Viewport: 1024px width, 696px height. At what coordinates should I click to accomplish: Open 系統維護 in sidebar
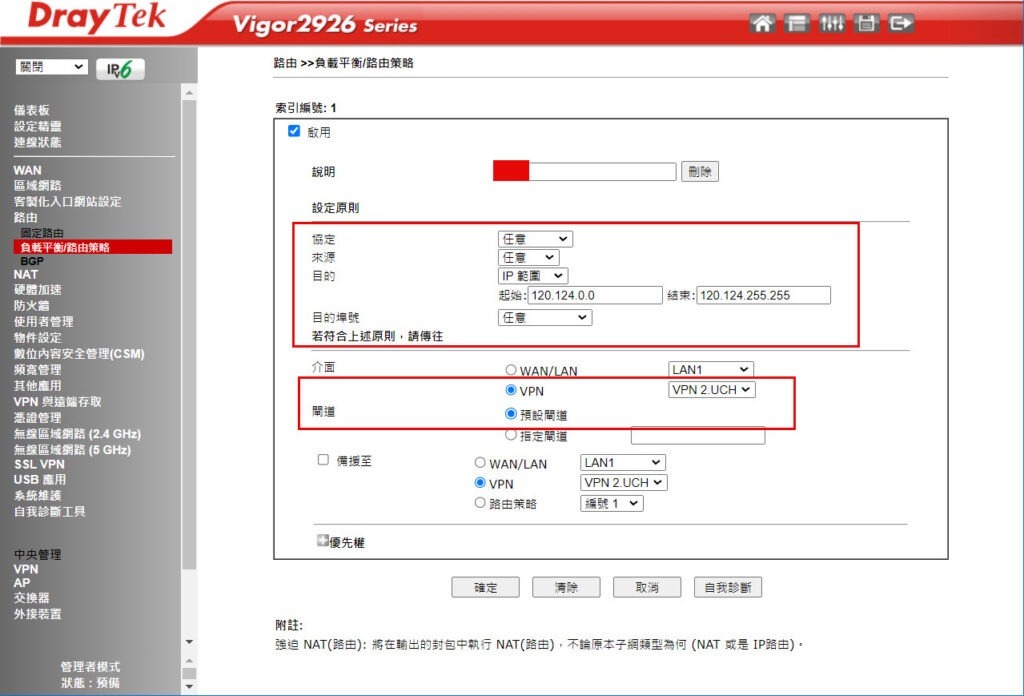tap(37, 496)
